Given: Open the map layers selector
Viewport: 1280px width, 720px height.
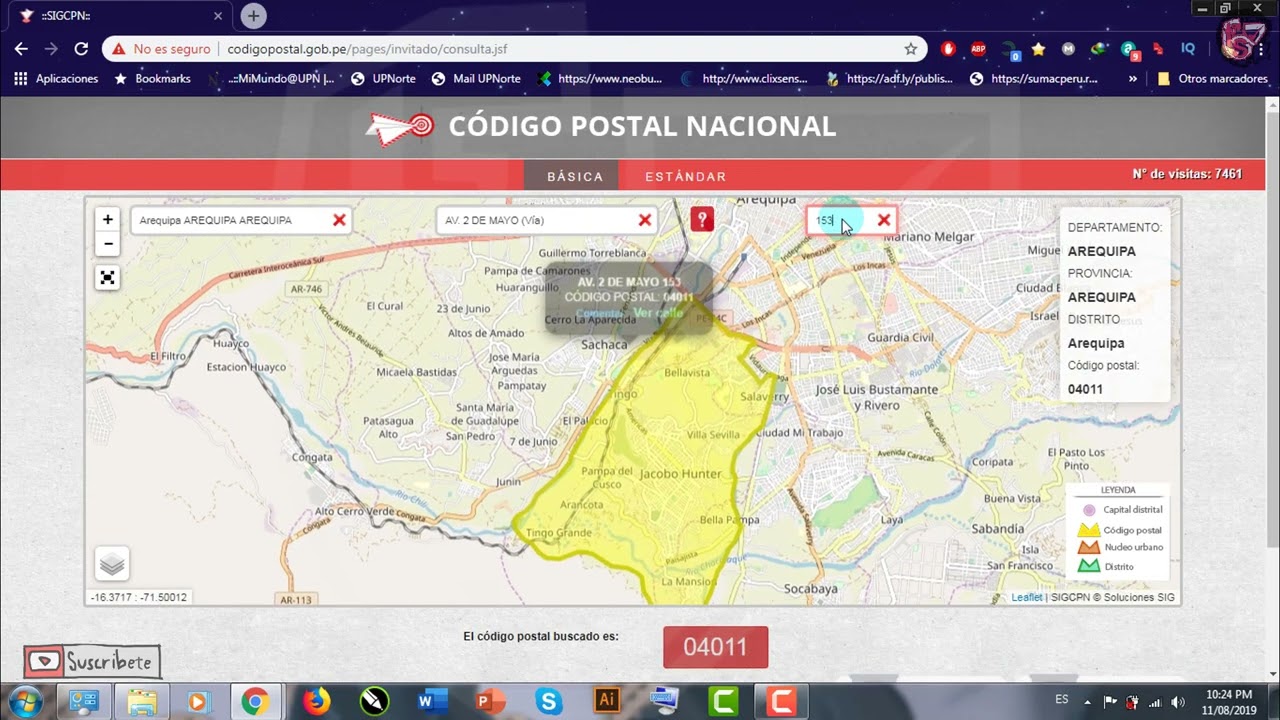Looking at the screenshot, I should point(112,564).
